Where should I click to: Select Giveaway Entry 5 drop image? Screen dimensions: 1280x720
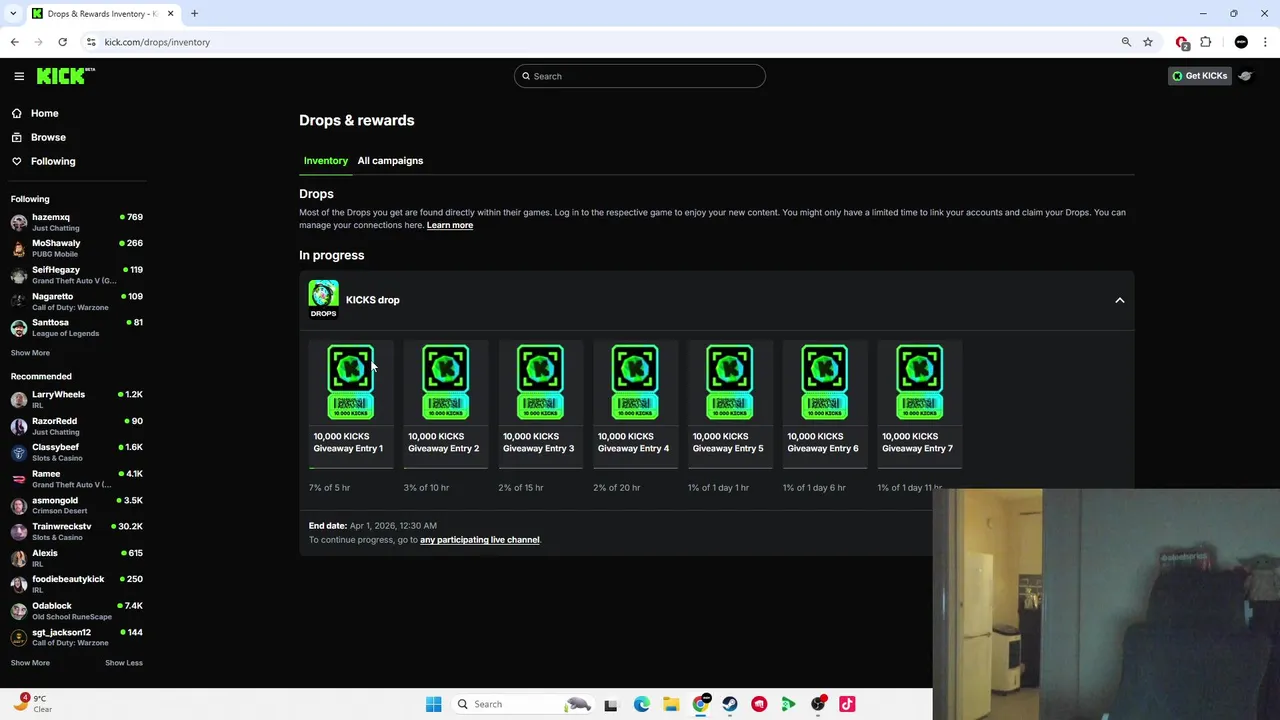tap(730, 382)
